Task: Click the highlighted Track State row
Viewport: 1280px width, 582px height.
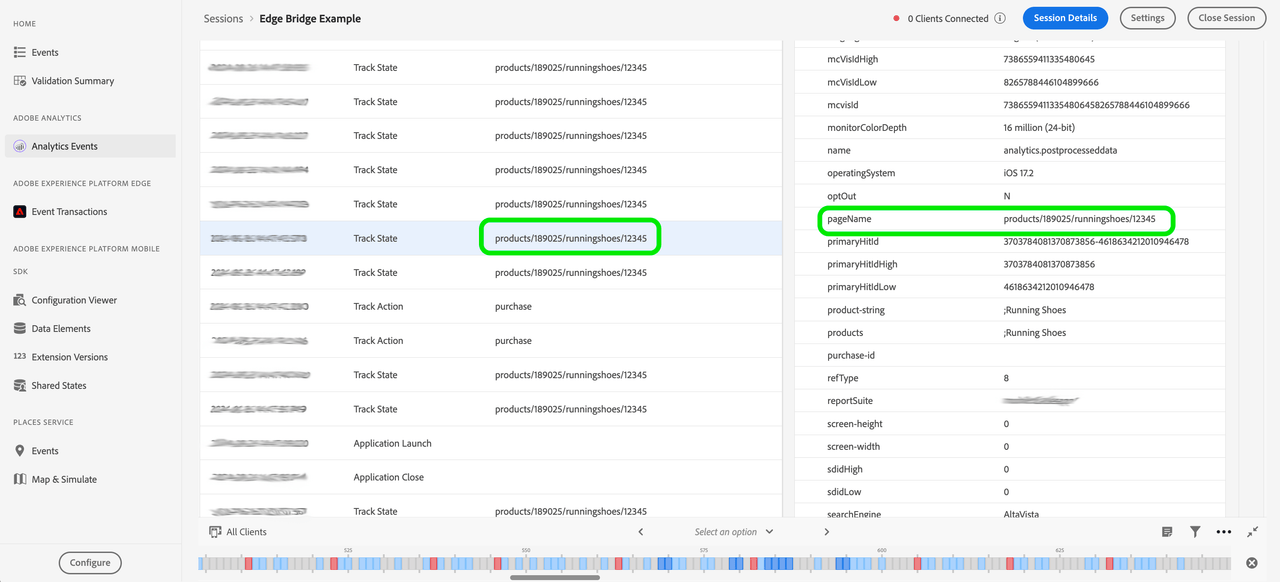Action: click(491, 239)
